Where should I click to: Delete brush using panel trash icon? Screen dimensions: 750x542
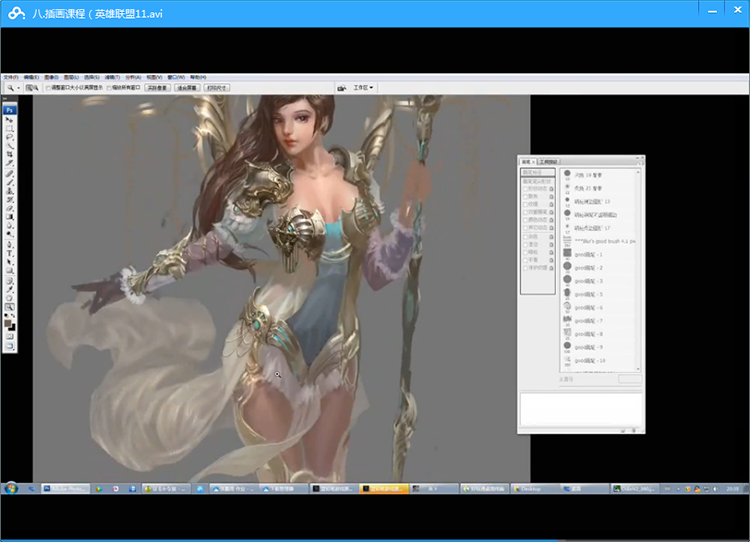(x=634, y=431)
